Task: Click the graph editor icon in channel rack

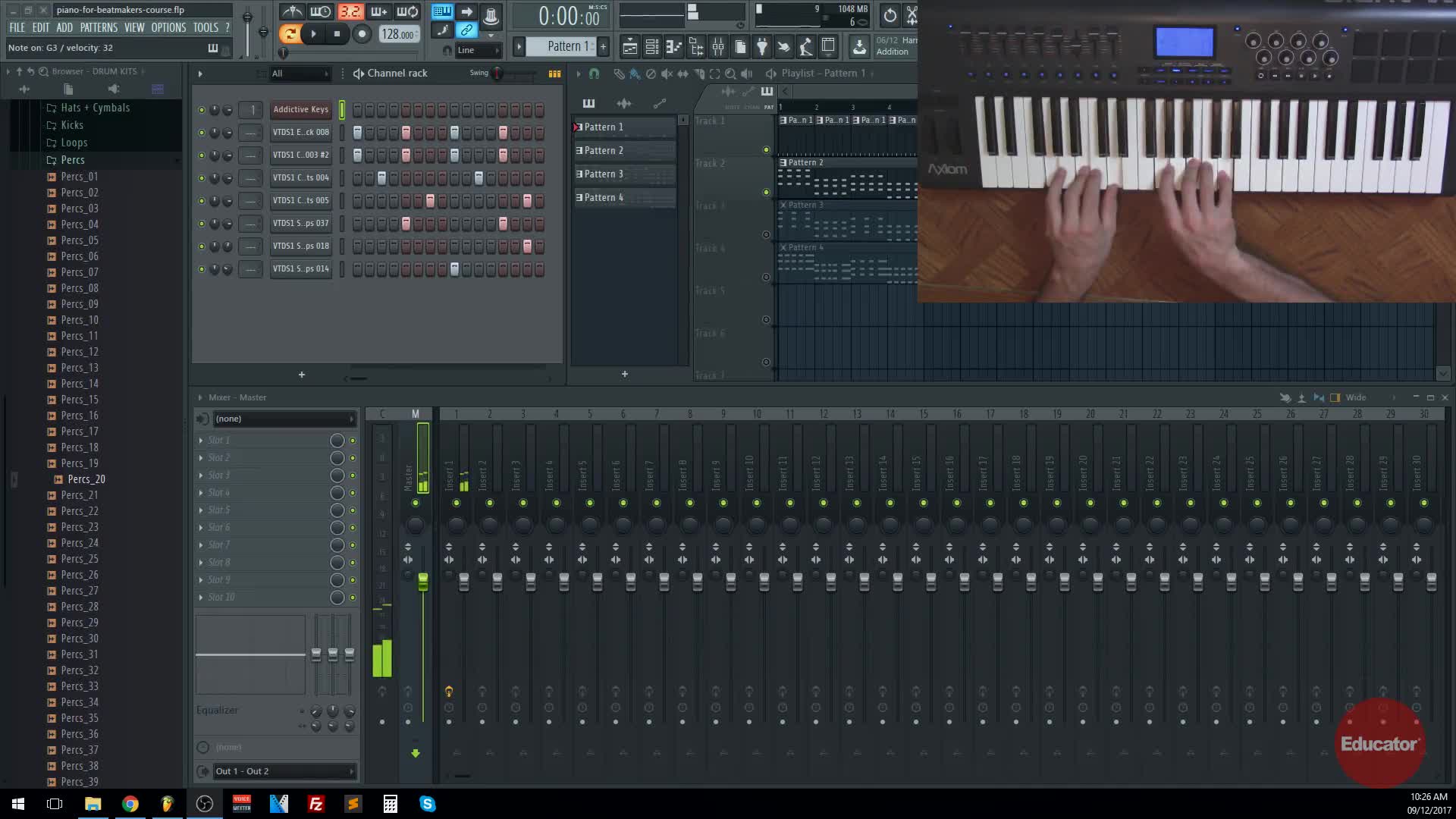Action: coord(554,74)
